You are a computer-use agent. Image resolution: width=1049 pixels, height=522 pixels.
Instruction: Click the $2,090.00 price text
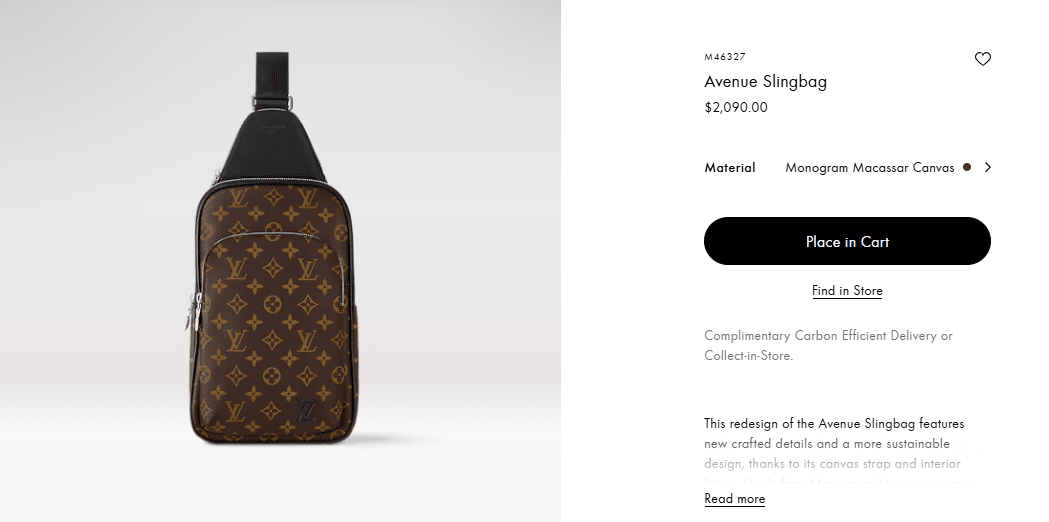736,107
